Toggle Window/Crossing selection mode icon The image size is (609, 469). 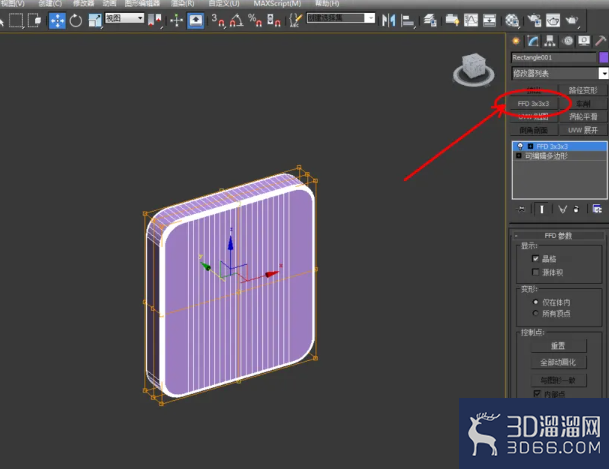click(34, 20)
